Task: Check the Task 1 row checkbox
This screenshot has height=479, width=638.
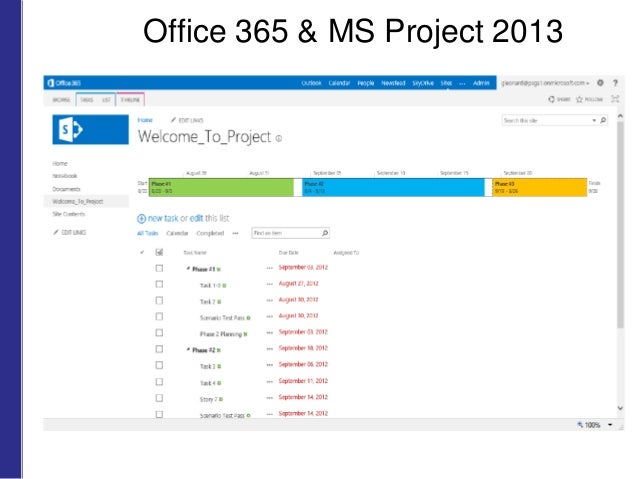Action: point(159,284)
